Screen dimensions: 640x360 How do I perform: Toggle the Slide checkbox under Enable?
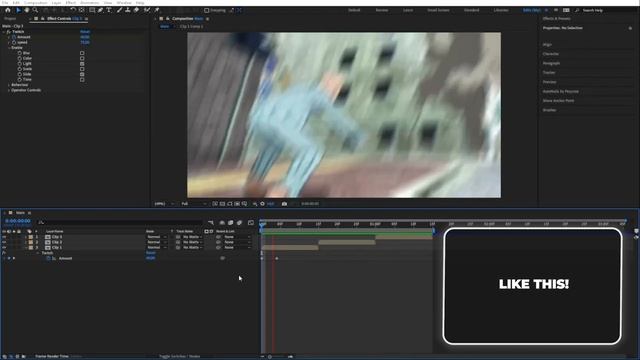click(x=82, y=74)
